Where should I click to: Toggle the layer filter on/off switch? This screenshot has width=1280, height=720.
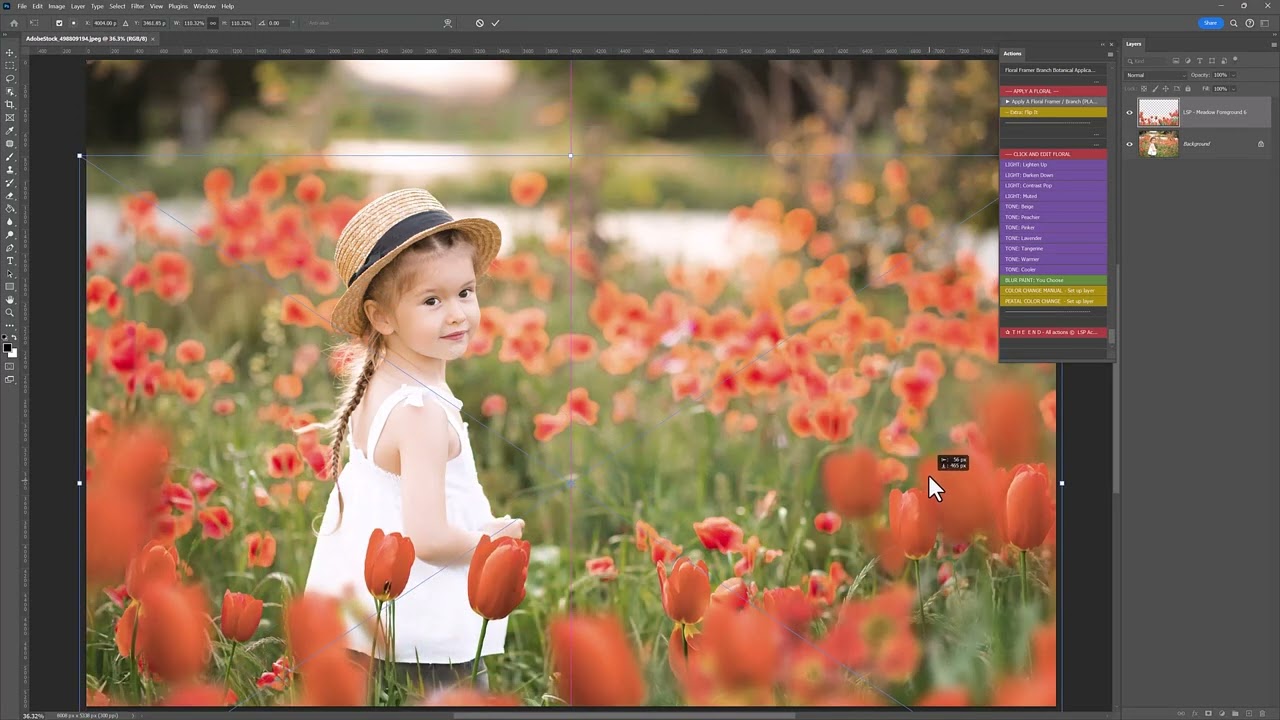pos(1235,59)
